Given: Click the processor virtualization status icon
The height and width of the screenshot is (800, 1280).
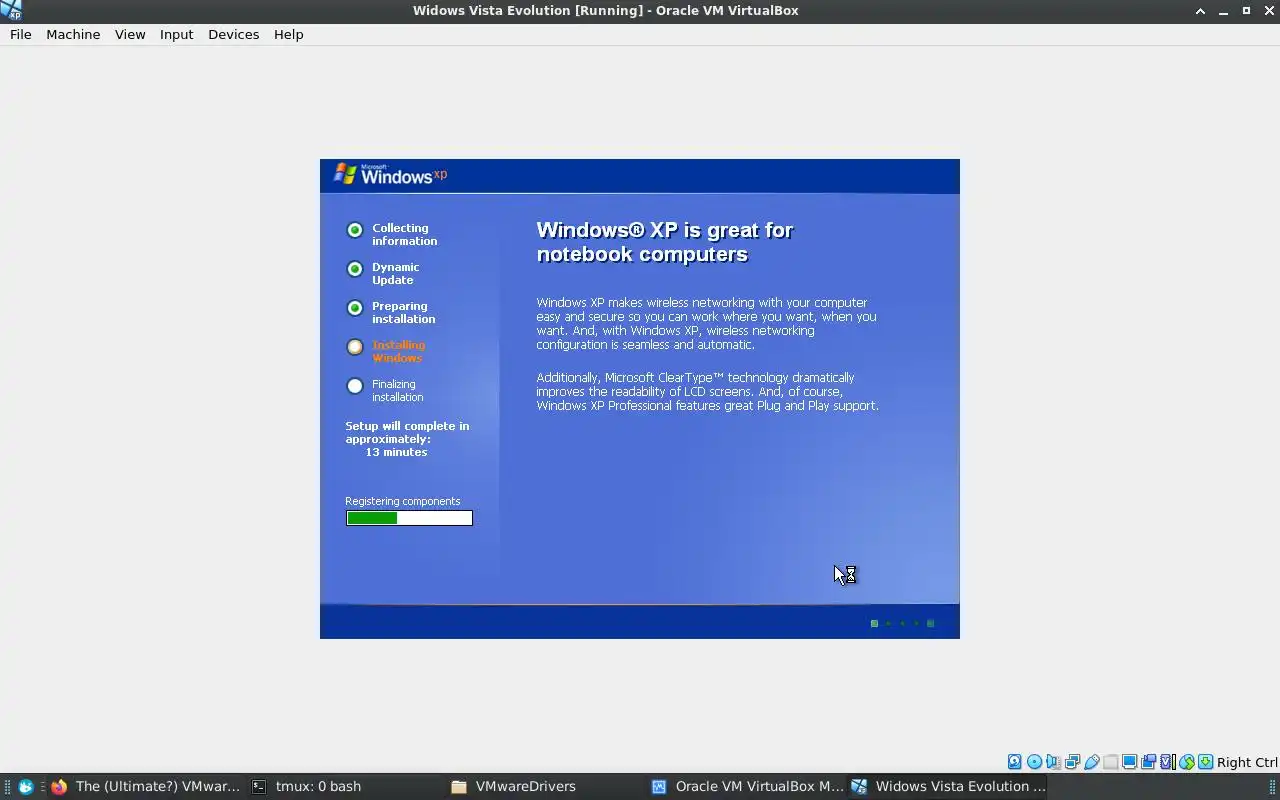Looking at the screenshot, I should 1168,762.
